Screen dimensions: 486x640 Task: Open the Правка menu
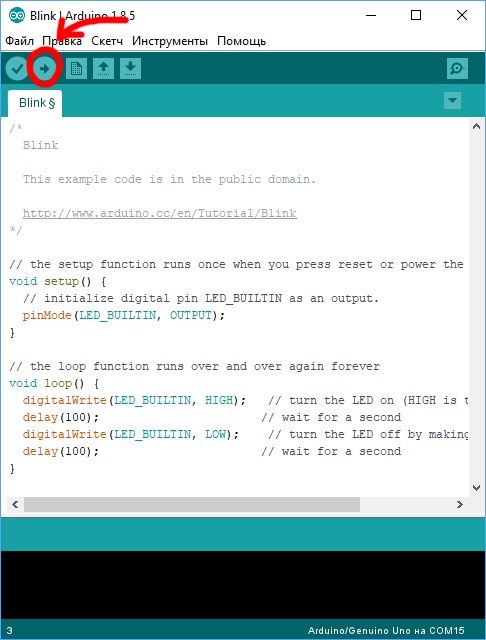[62, 41]
